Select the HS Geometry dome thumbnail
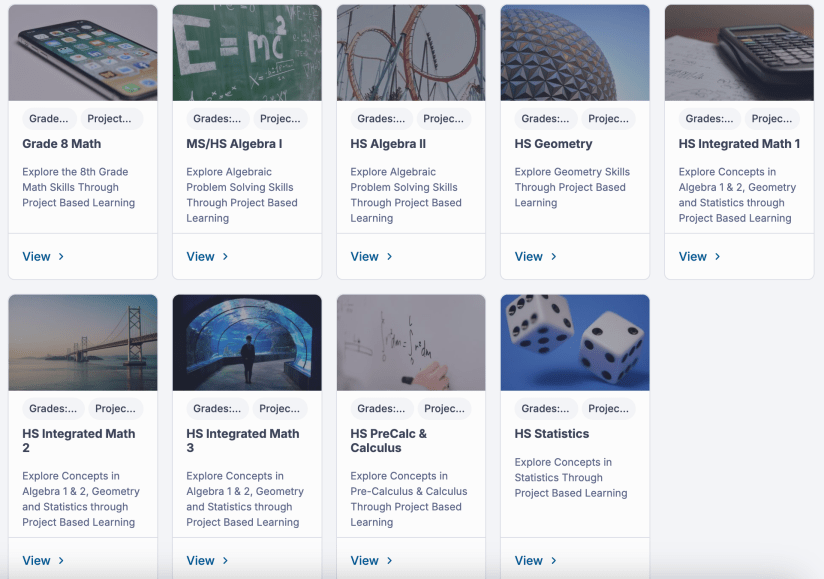The image size is (824, 579). coord(575,53)
